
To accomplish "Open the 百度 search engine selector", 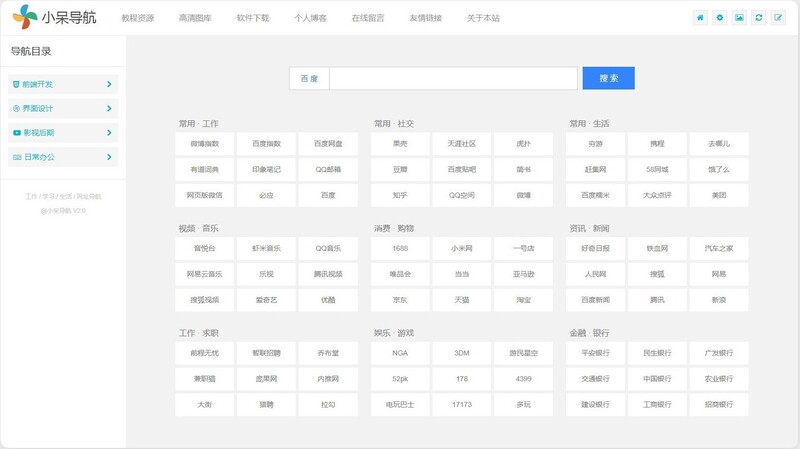I will (x=309, y=78).
